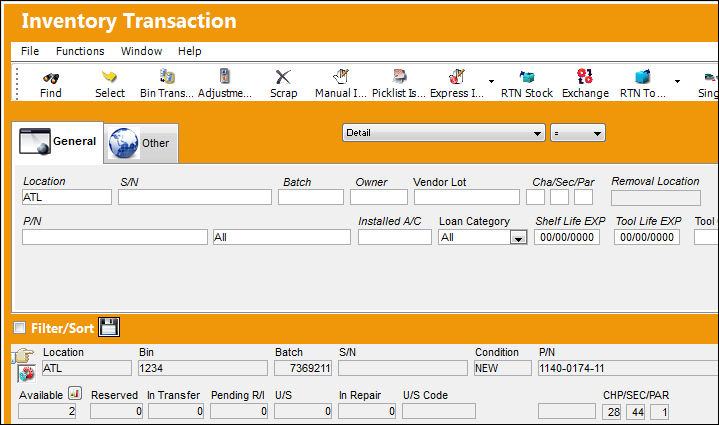Click the chart icon next to Available
Image resolution: width=719 pixels, height=425 pixels.
75,393
